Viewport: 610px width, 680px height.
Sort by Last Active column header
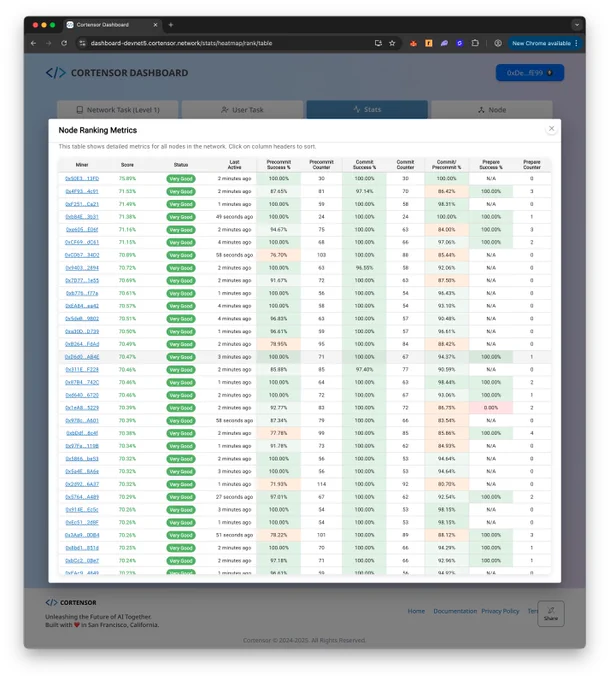pos(235,165)
